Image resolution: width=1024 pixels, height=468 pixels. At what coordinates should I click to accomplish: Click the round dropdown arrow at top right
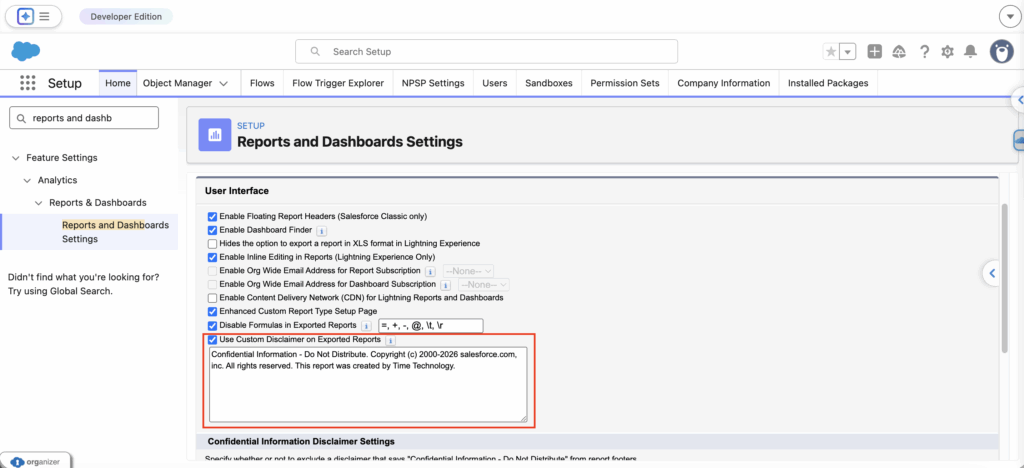pyautogui.click(x=1010, y=16)
